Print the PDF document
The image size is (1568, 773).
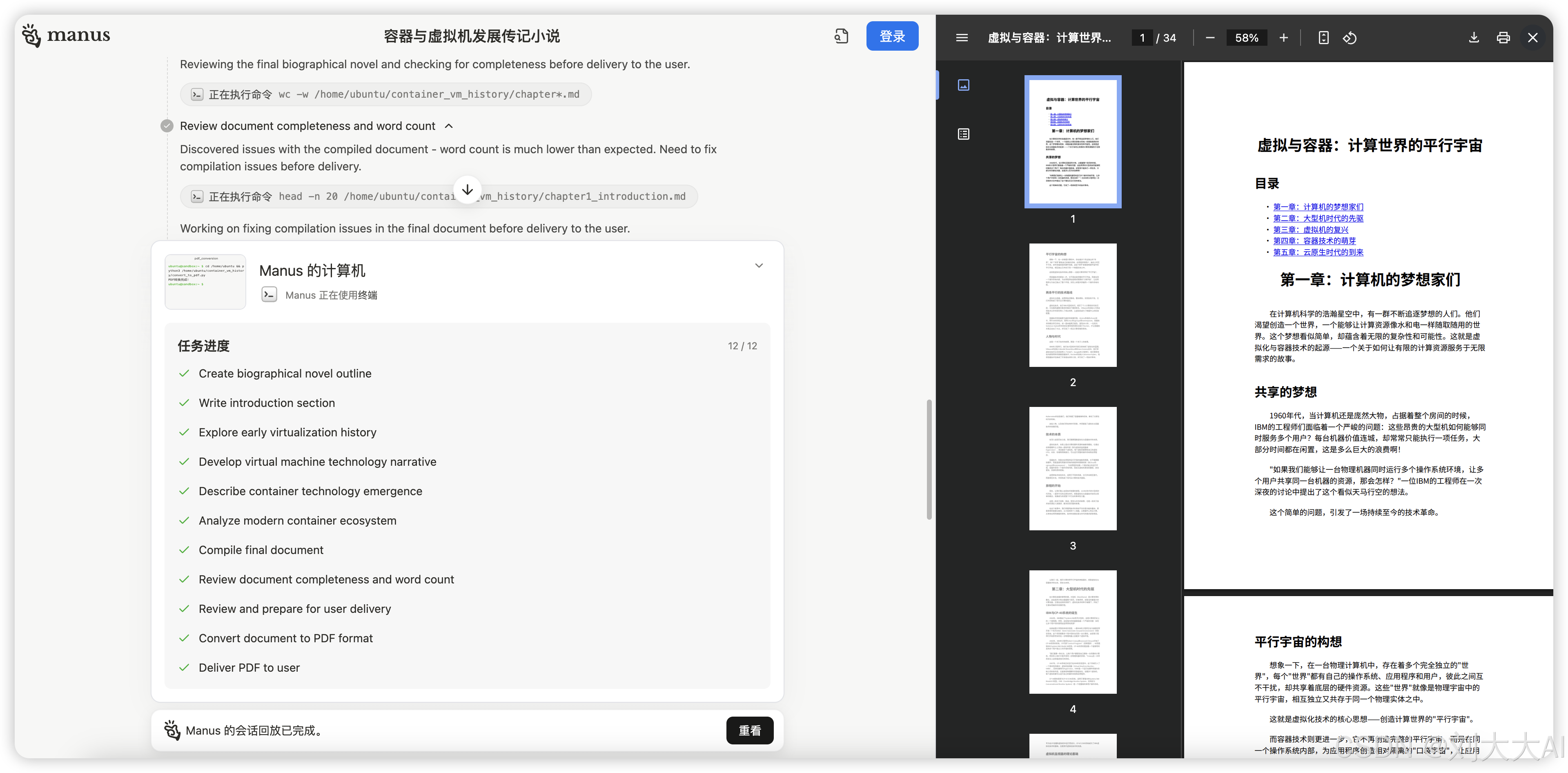[x=1503, y=38]
